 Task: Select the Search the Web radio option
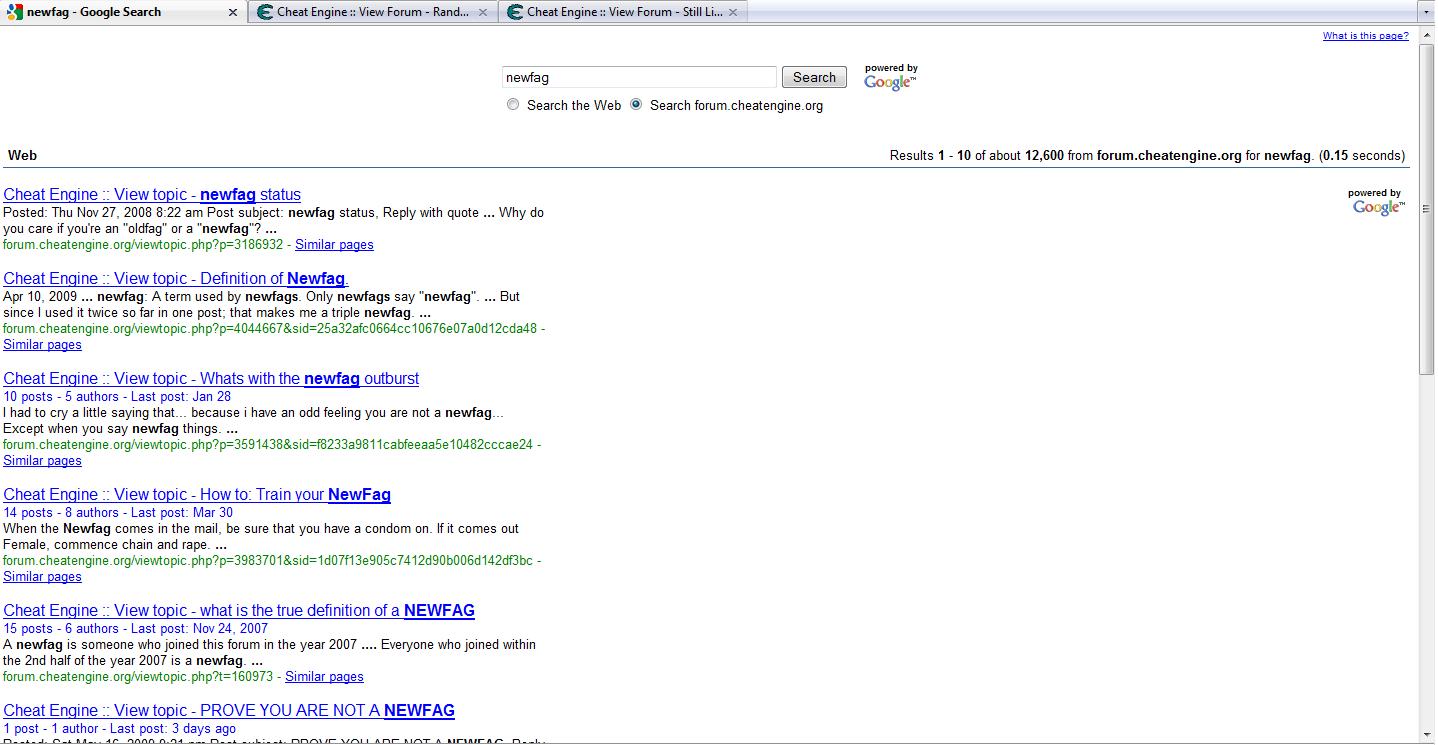click(513, 105)
